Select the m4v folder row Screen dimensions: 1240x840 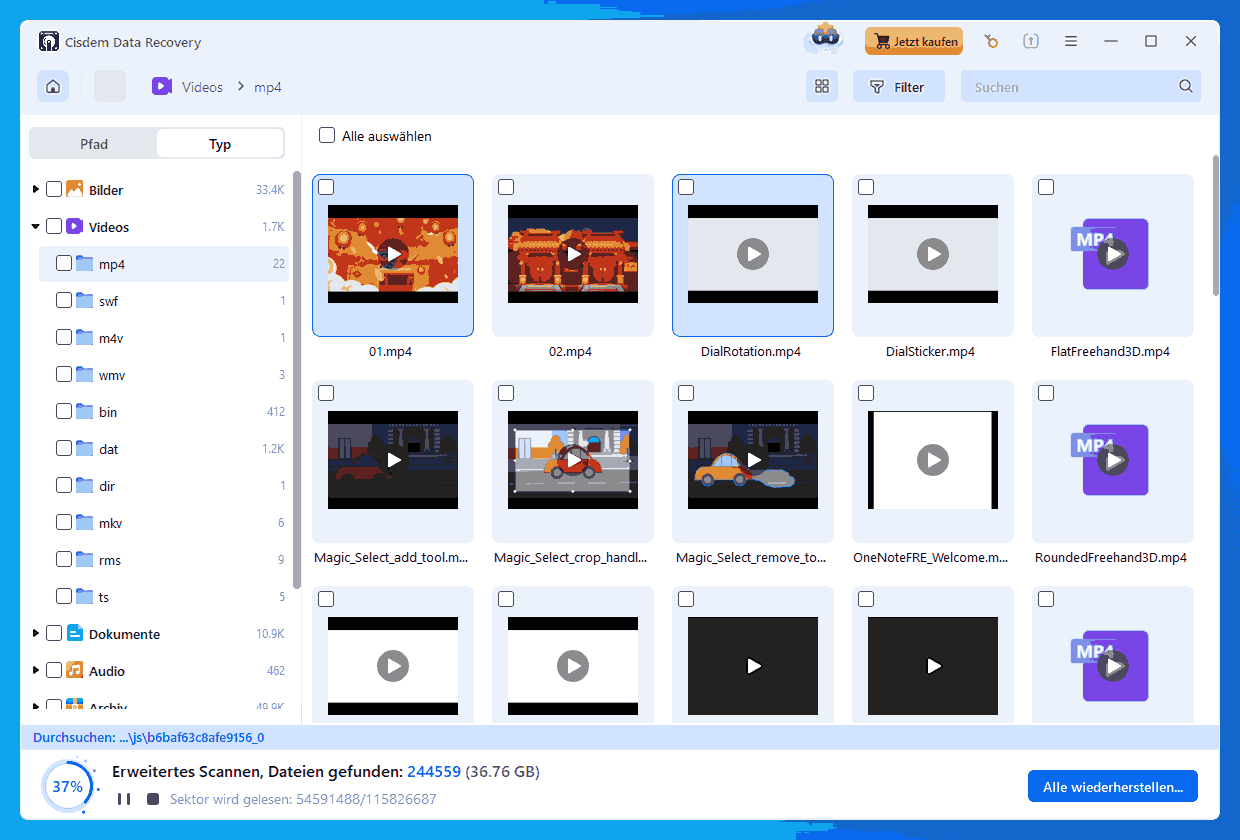[x=164, y=338]
